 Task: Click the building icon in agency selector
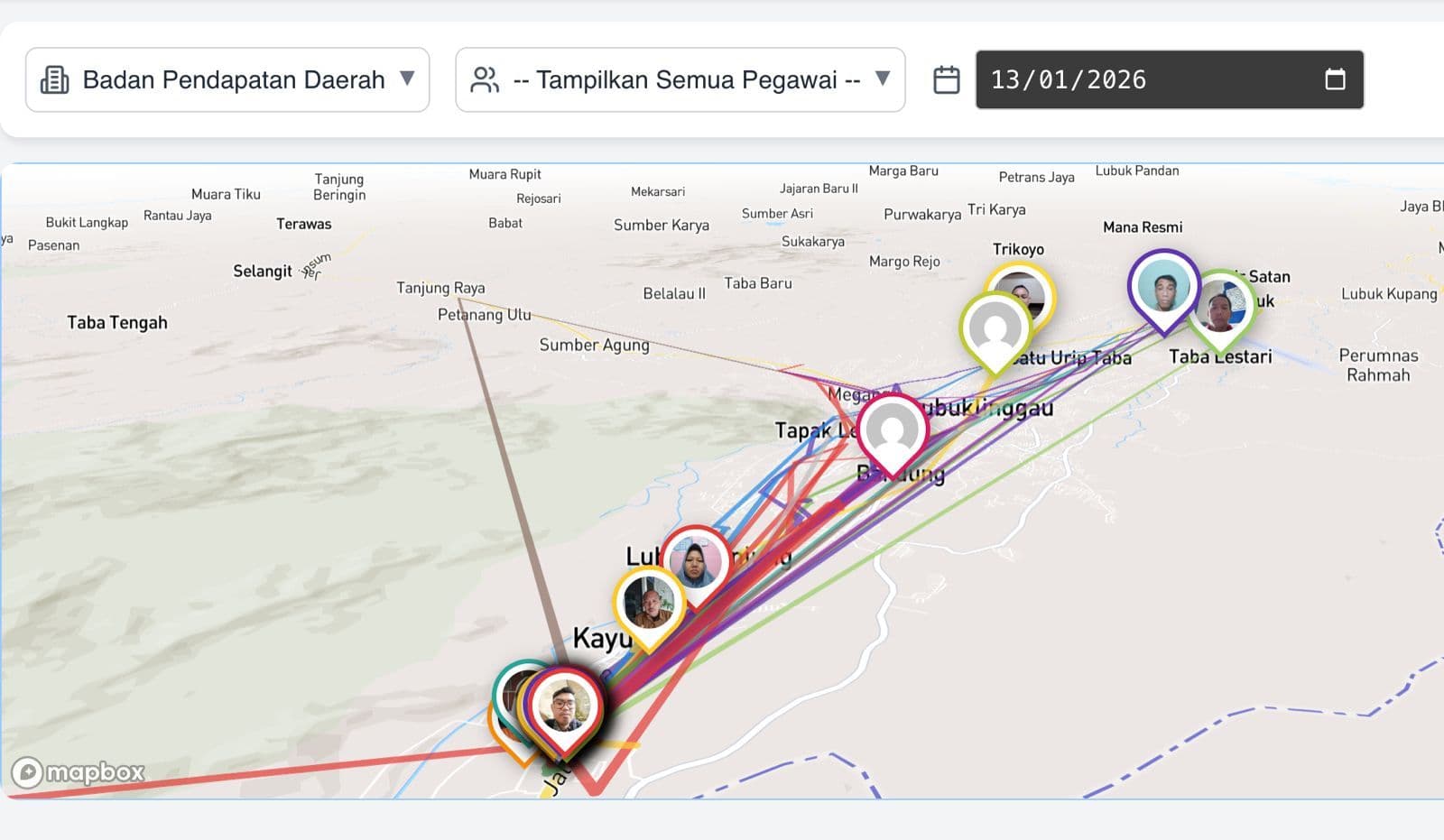pos(54,79)
